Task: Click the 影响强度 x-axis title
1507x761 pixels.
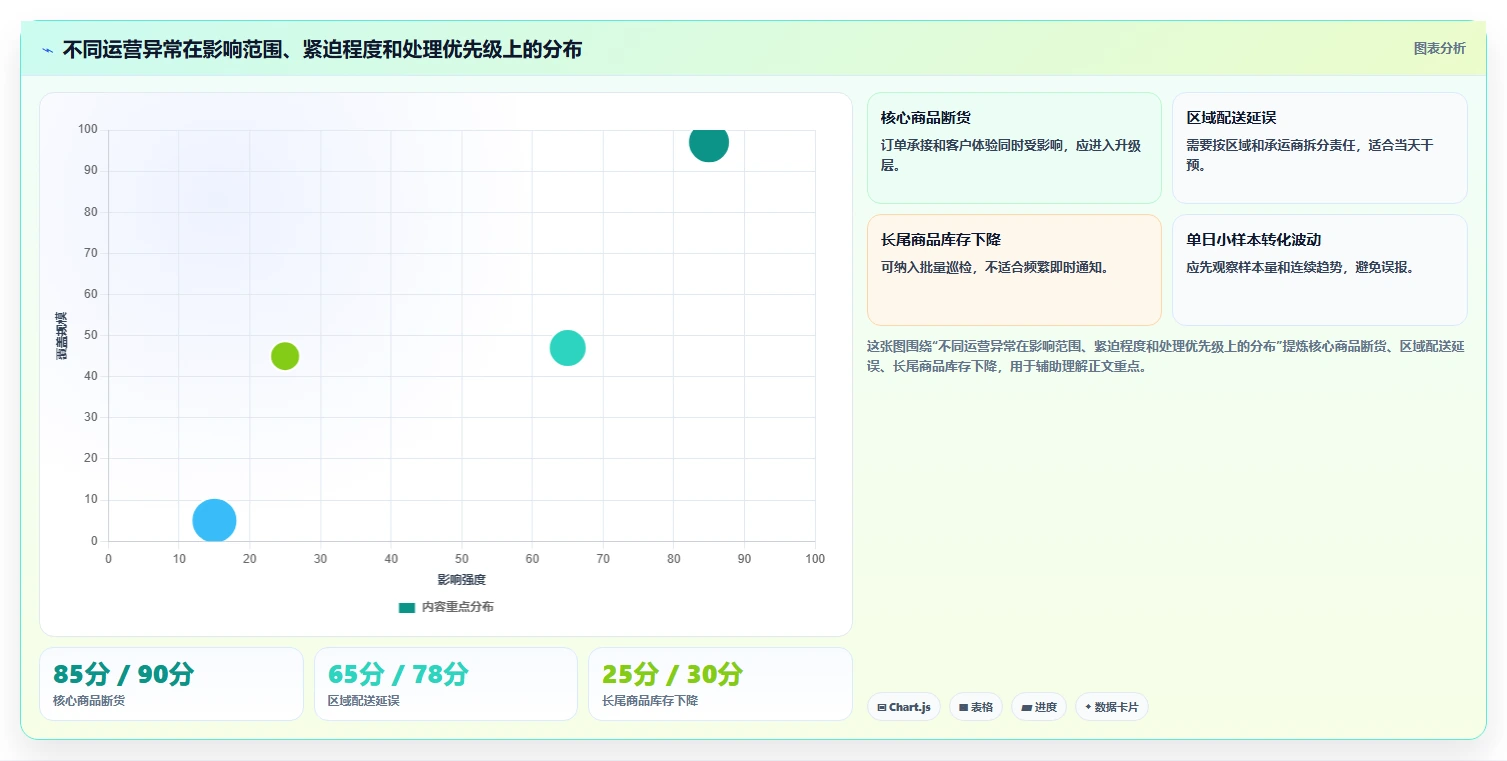Action: [461, 580]
